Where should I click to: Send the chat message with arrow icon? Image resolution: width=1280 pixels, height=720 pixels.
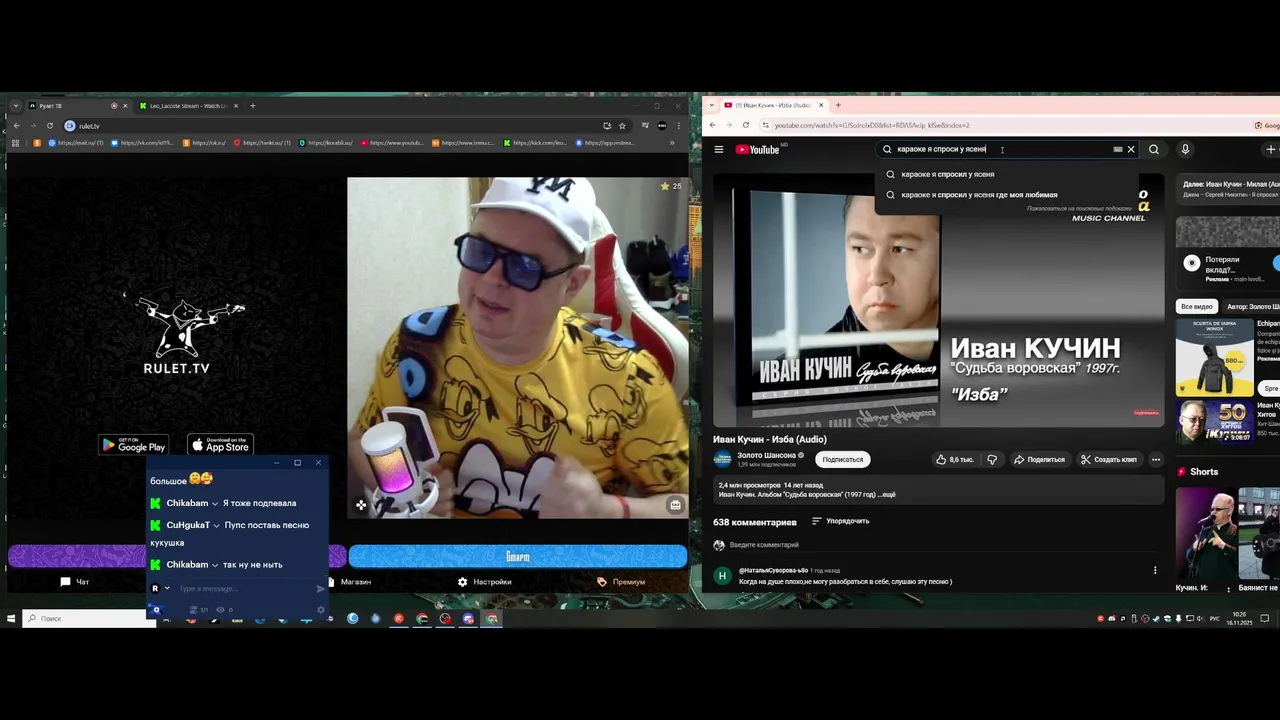coord(320,589)
